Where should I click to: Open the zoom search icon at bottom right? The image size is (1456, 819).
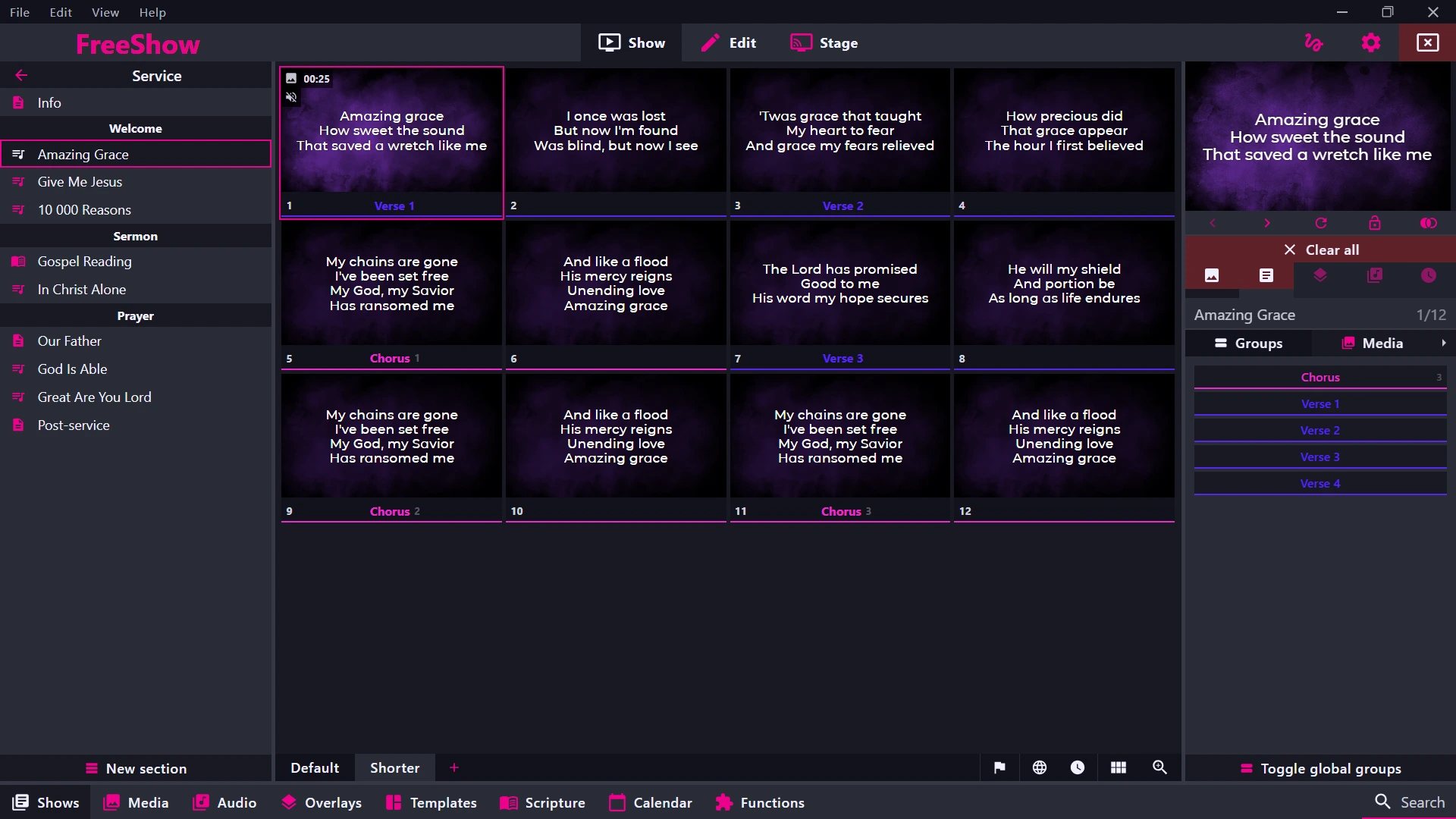[x=1159, y=767]
